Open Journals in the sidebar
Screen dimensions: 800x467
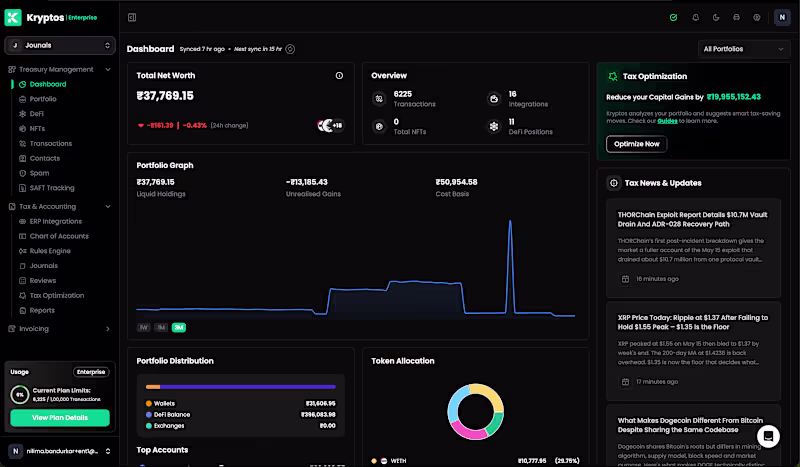pos(43,266)
